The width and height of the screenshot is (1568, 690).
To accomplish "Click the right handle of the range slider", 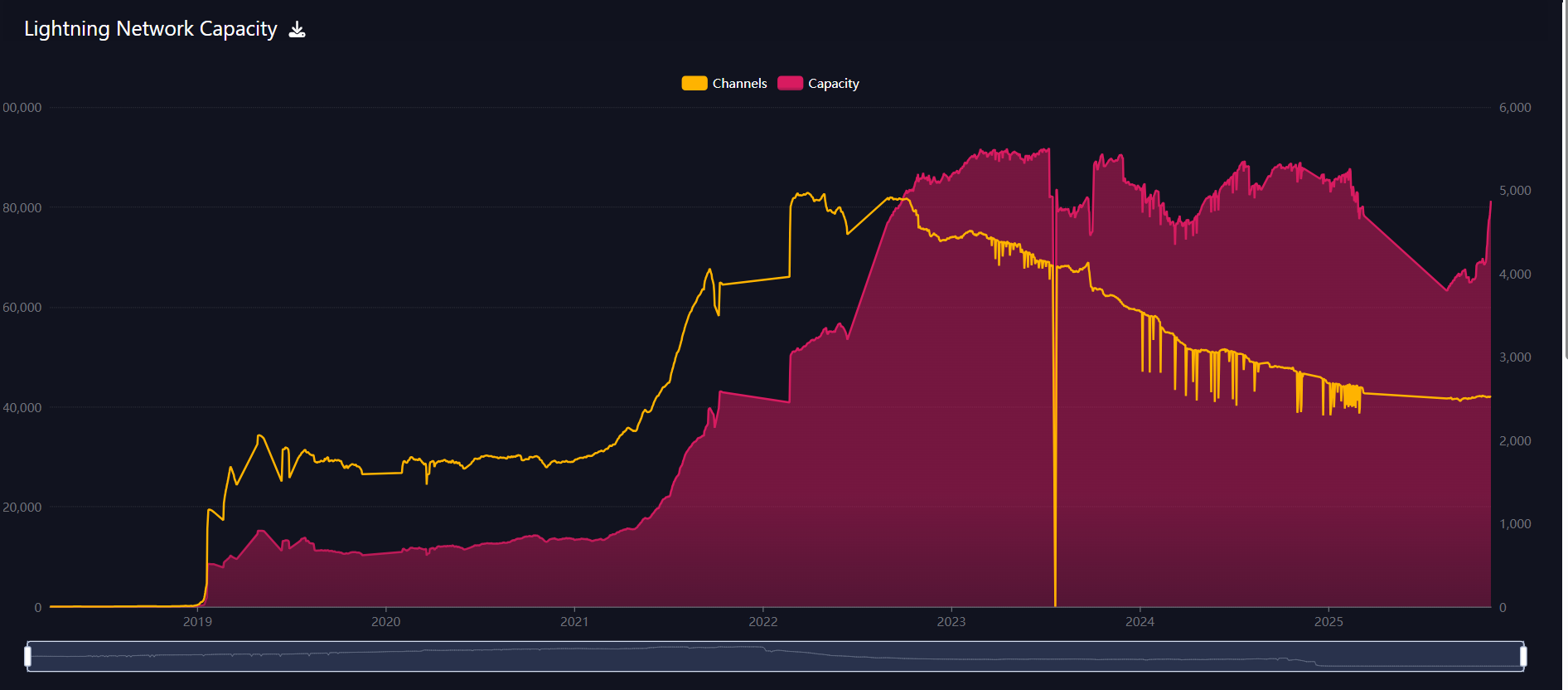I will (1522, 657).
